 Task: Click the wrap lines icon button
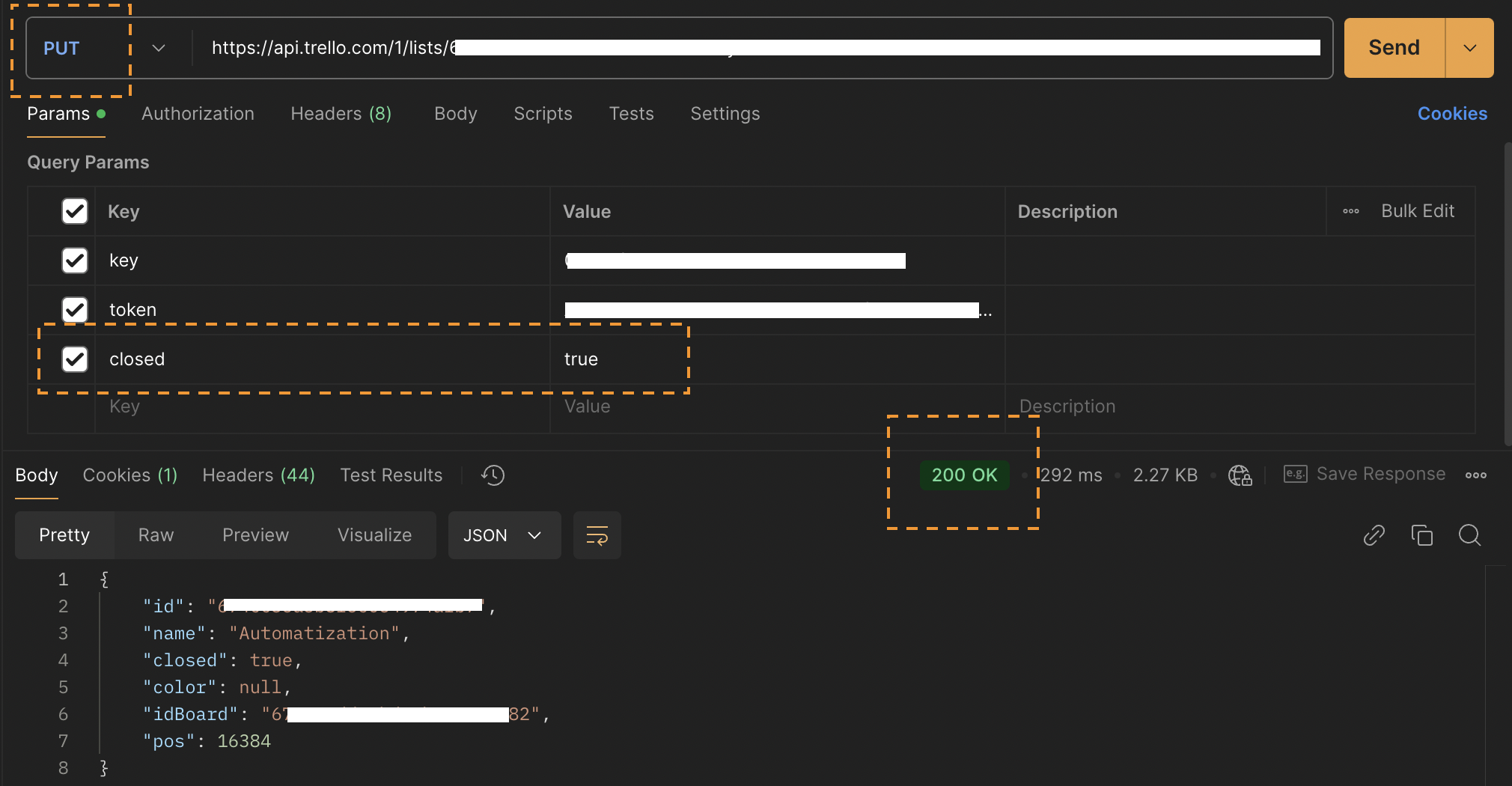(x=597, y=535)
